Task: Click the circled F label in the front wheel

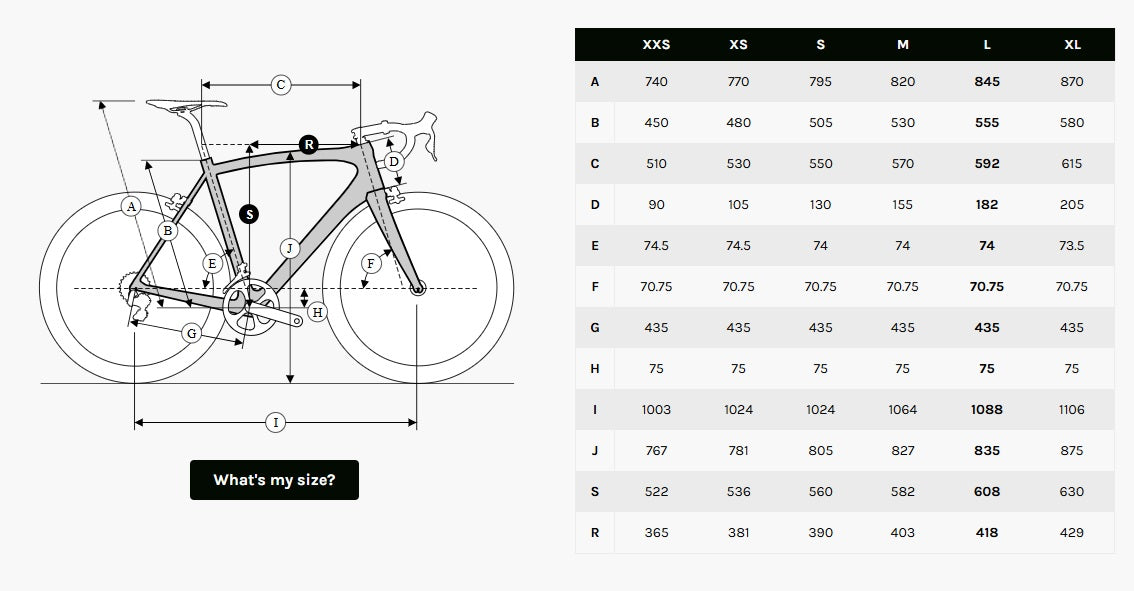Action: click(x=371, y=264)
